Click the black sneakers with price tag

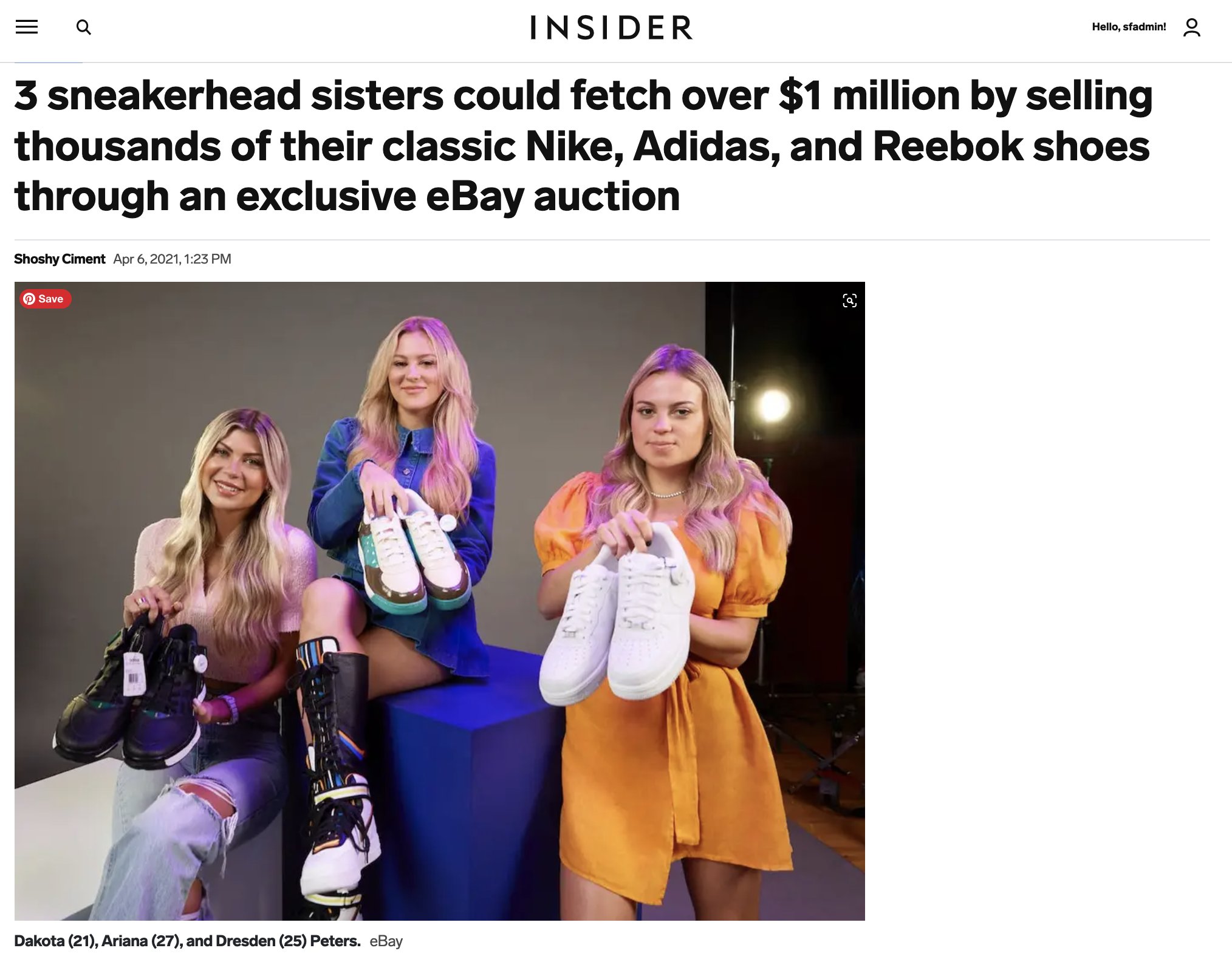click(x=131, y=692)
